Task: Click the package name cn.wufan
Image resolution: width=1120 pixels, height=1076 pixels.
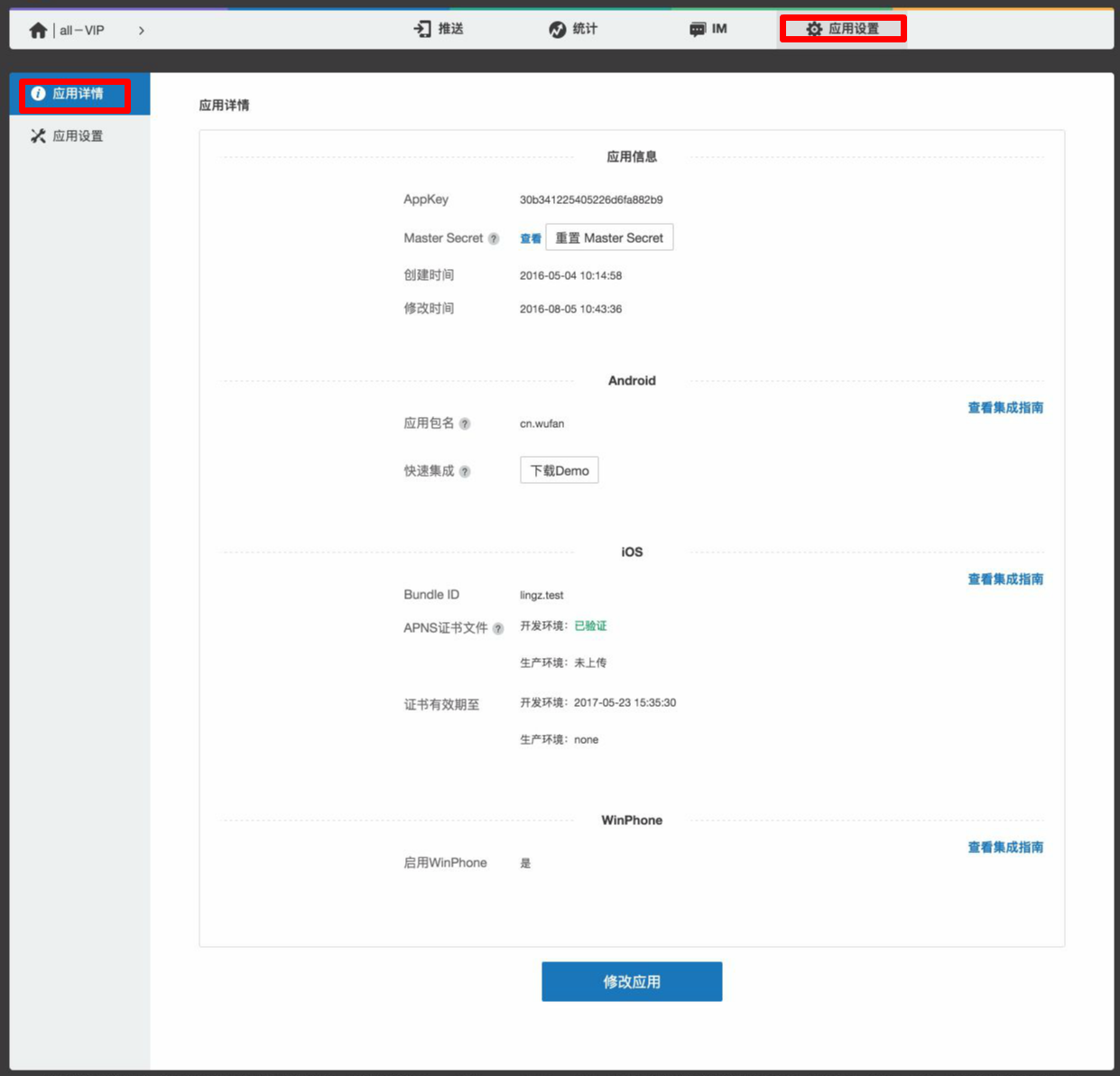Action: tap(541, 423)
